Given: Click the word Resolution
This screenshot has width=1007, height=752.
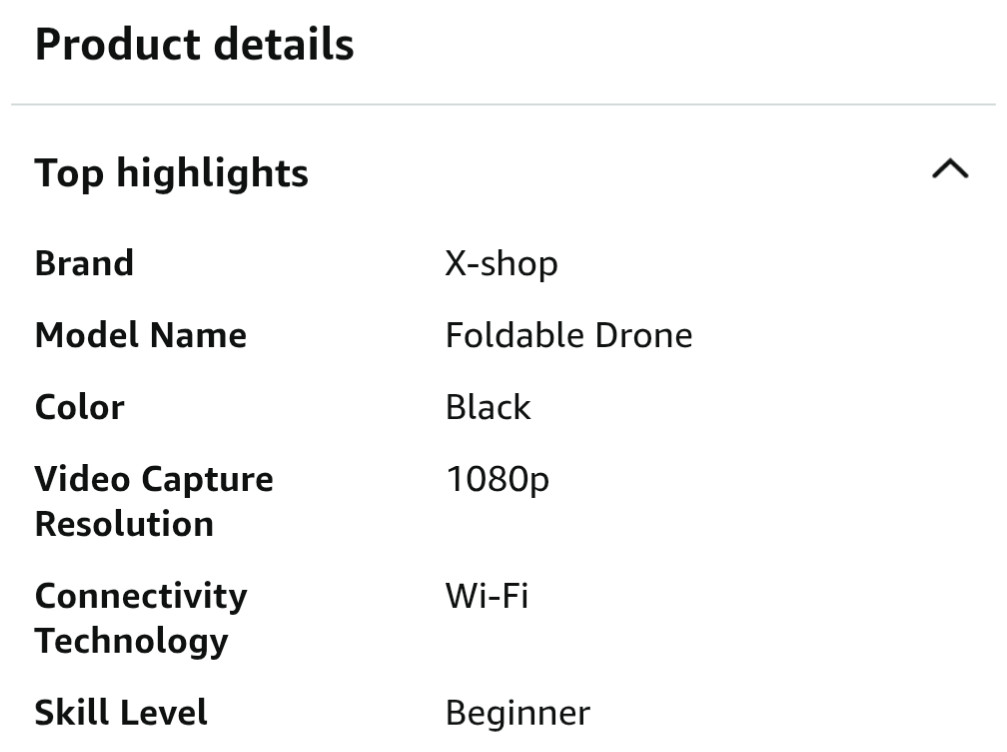Looking at the screenshot, I should 124,523.
